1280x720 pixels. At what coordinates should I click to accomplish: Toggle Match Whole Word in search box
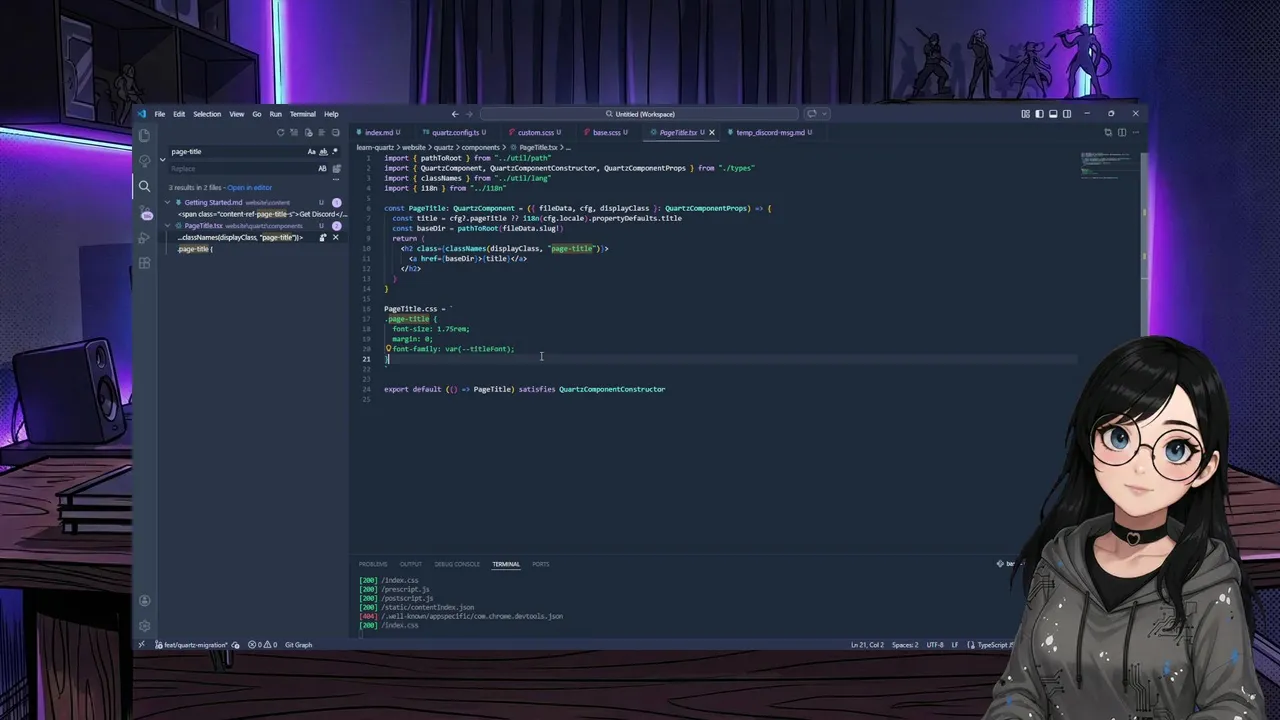[323, 152]
